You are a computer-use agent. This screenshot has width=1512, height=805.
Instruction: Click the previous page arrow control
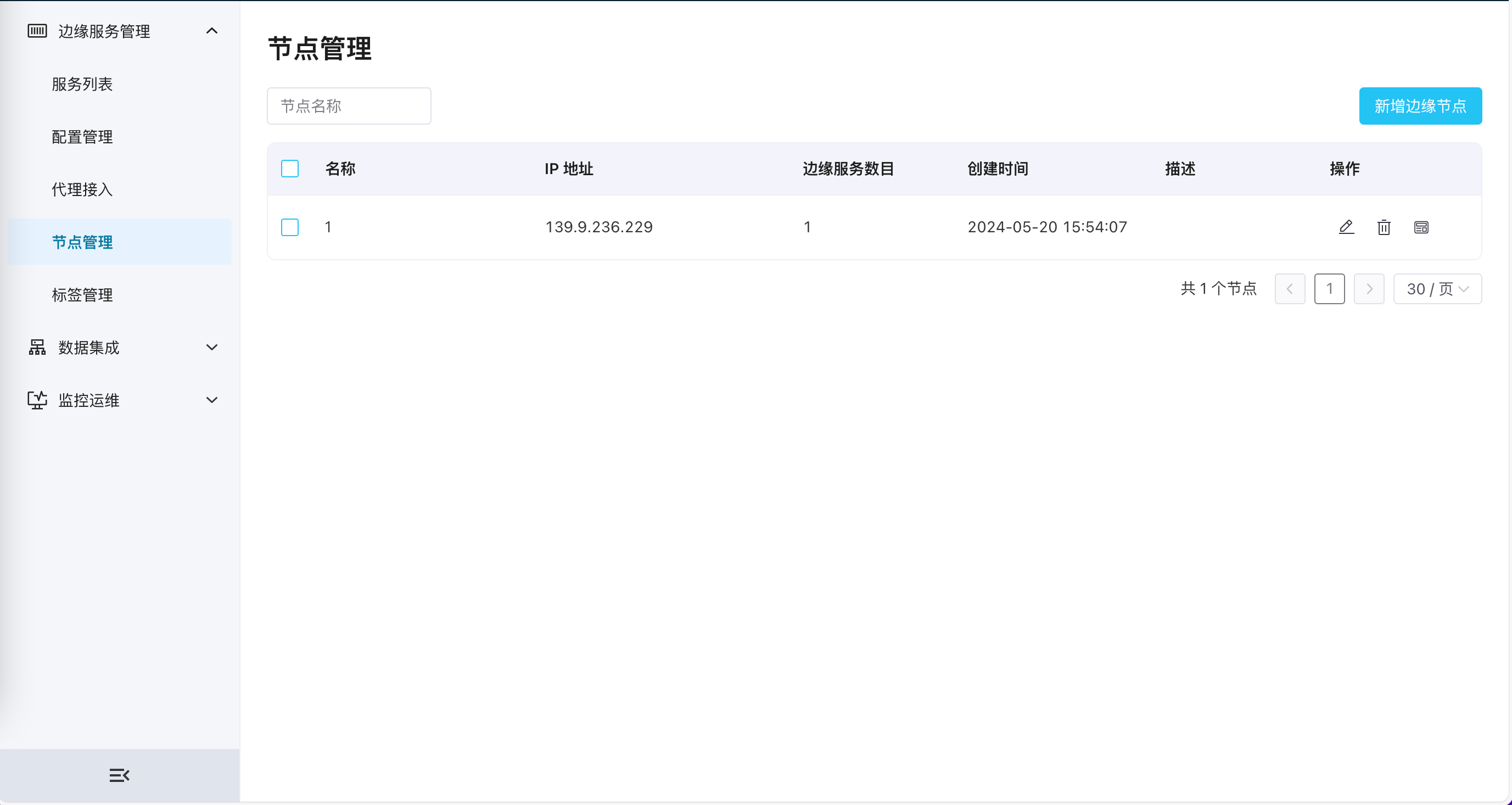pyautogui.click(x=1290, y=288)
